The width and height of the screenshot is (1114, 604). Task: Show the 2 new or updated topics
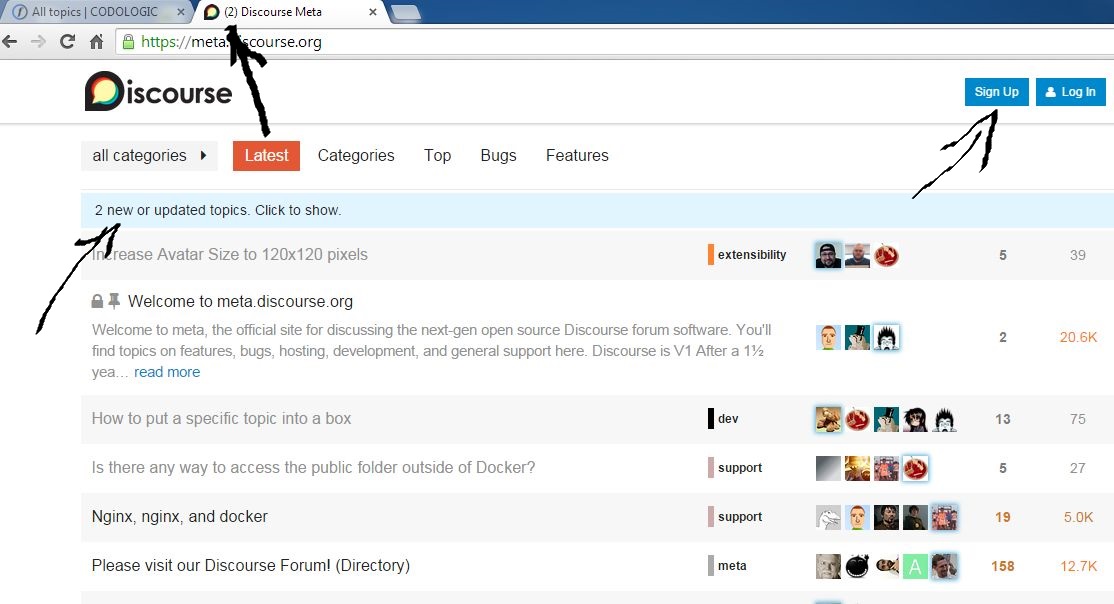[x=597, y=210]
